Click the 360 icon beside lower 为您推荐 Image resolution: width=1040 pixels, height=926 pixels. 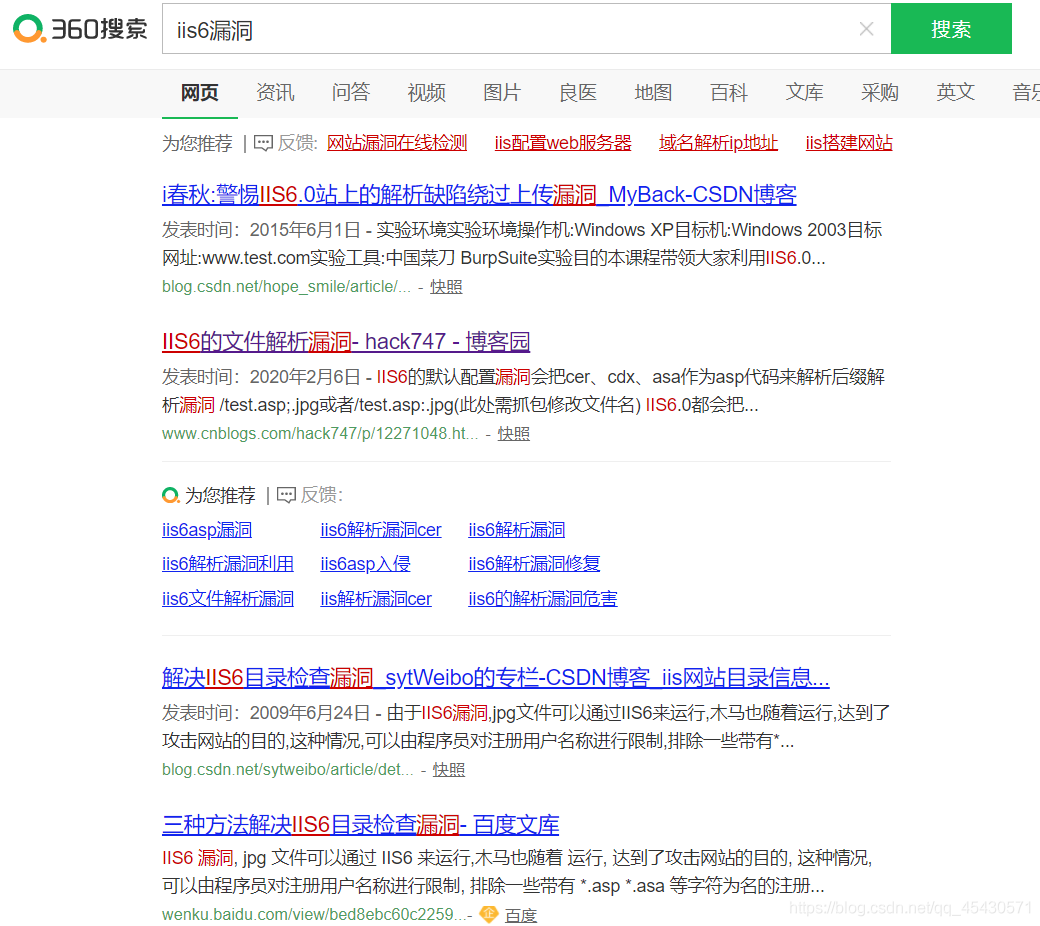pyautogui.click(x=170, y=495)
